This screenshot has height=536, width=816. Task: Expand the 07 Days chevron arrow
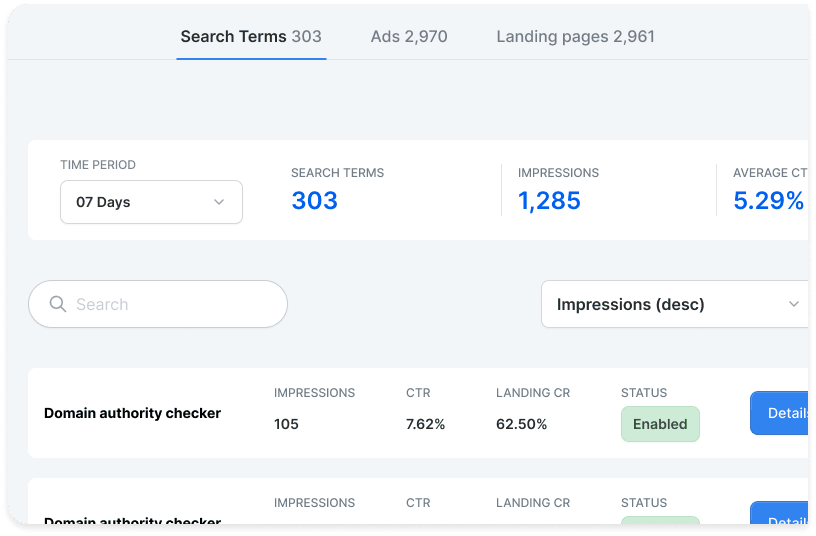pyautogui.click(x=219, y=202)
